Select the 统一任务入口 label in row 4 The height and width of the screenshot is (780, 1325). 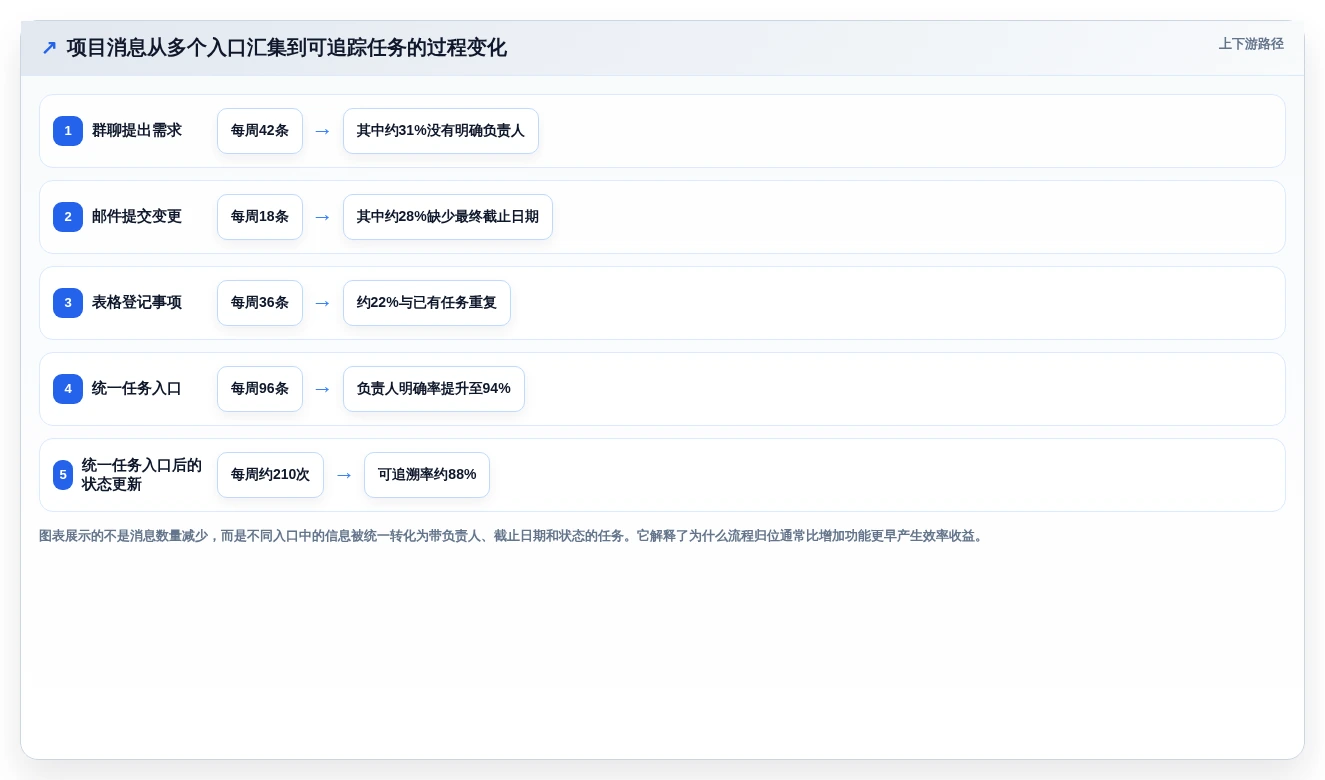pos(137,389)
